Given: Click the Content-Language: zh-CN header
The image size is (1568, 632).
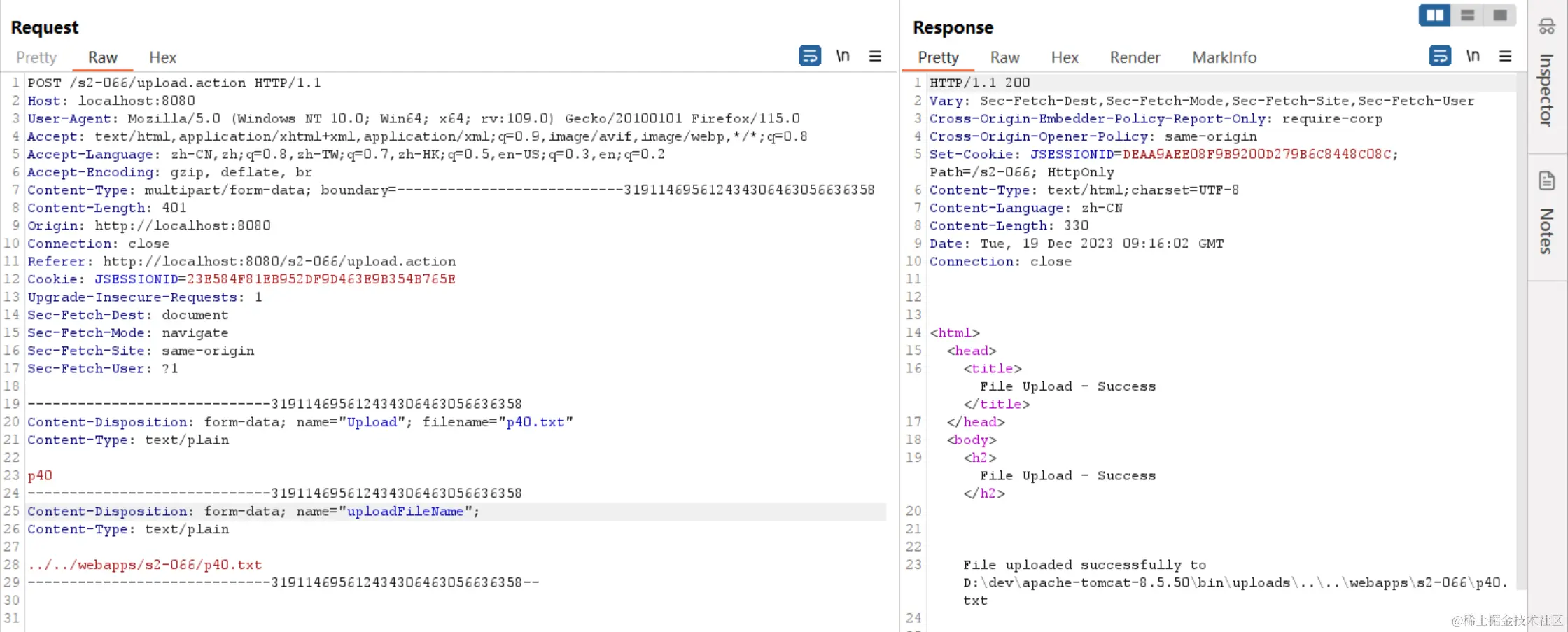Looking at the screenshot, I should (x=1026, y=208).
